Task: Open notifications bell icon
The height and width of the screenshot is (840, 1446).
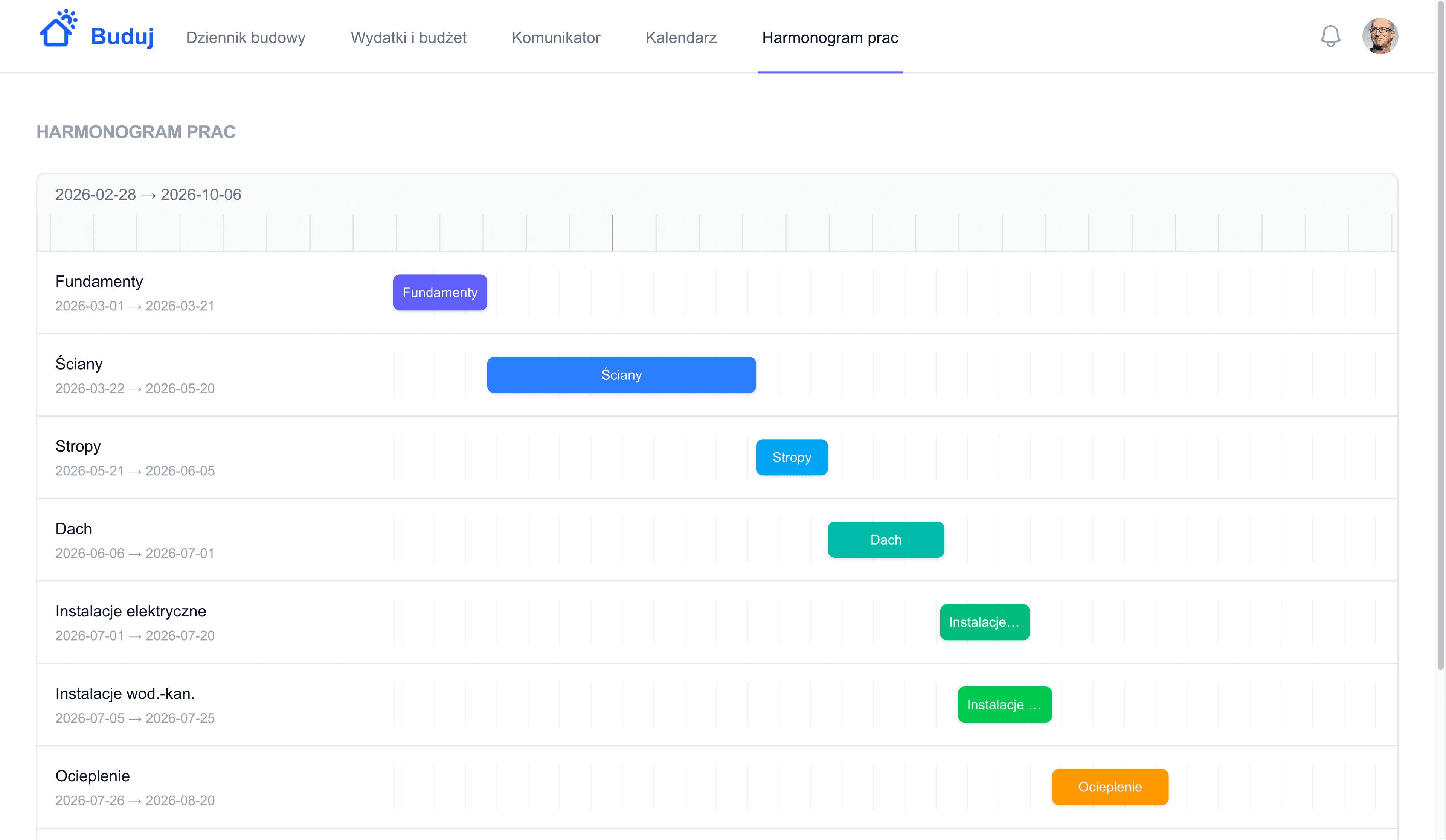Action: 1330,37
